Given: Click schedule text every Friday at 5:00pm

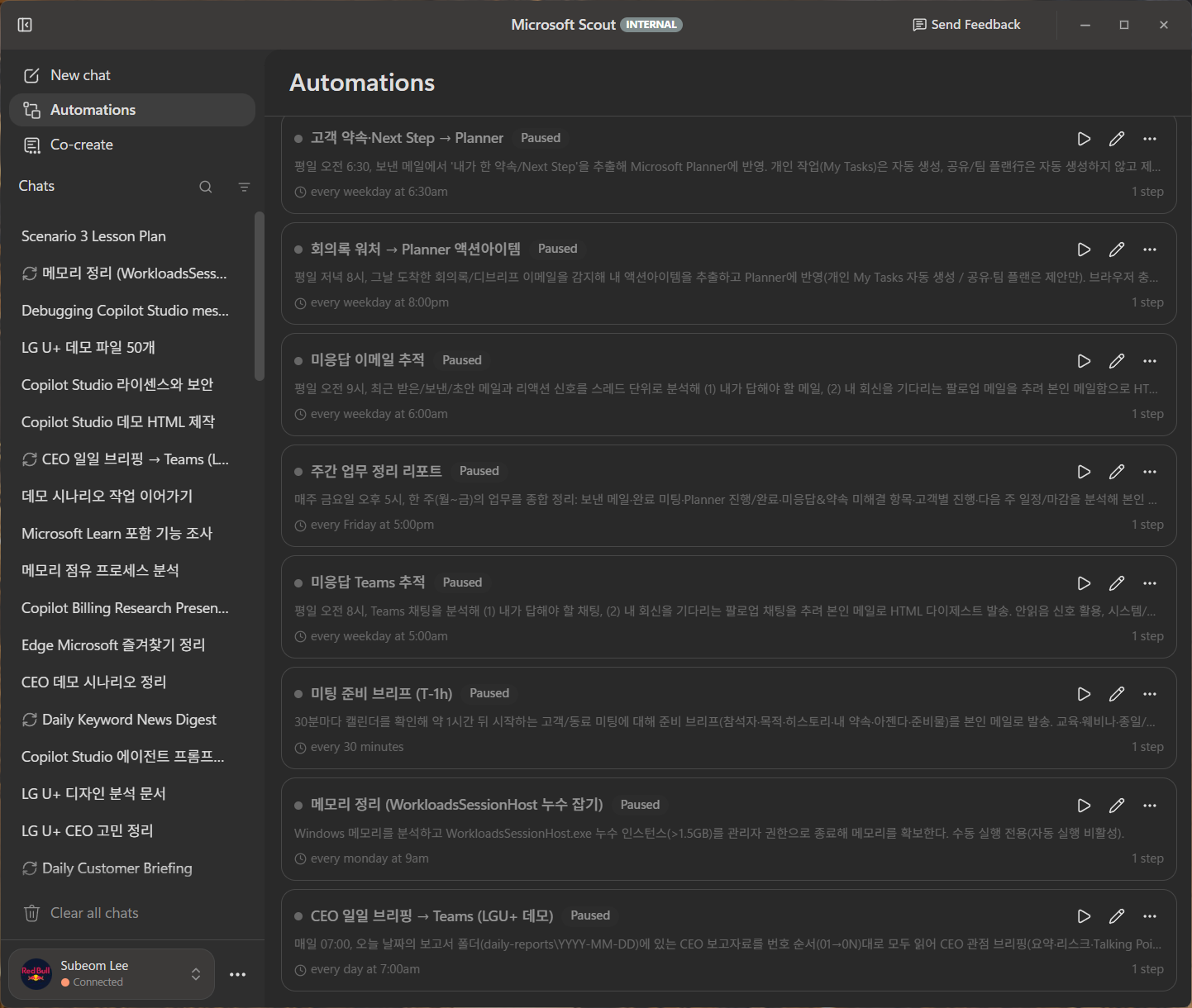Looking at the screenshot, I should [372, 525].
